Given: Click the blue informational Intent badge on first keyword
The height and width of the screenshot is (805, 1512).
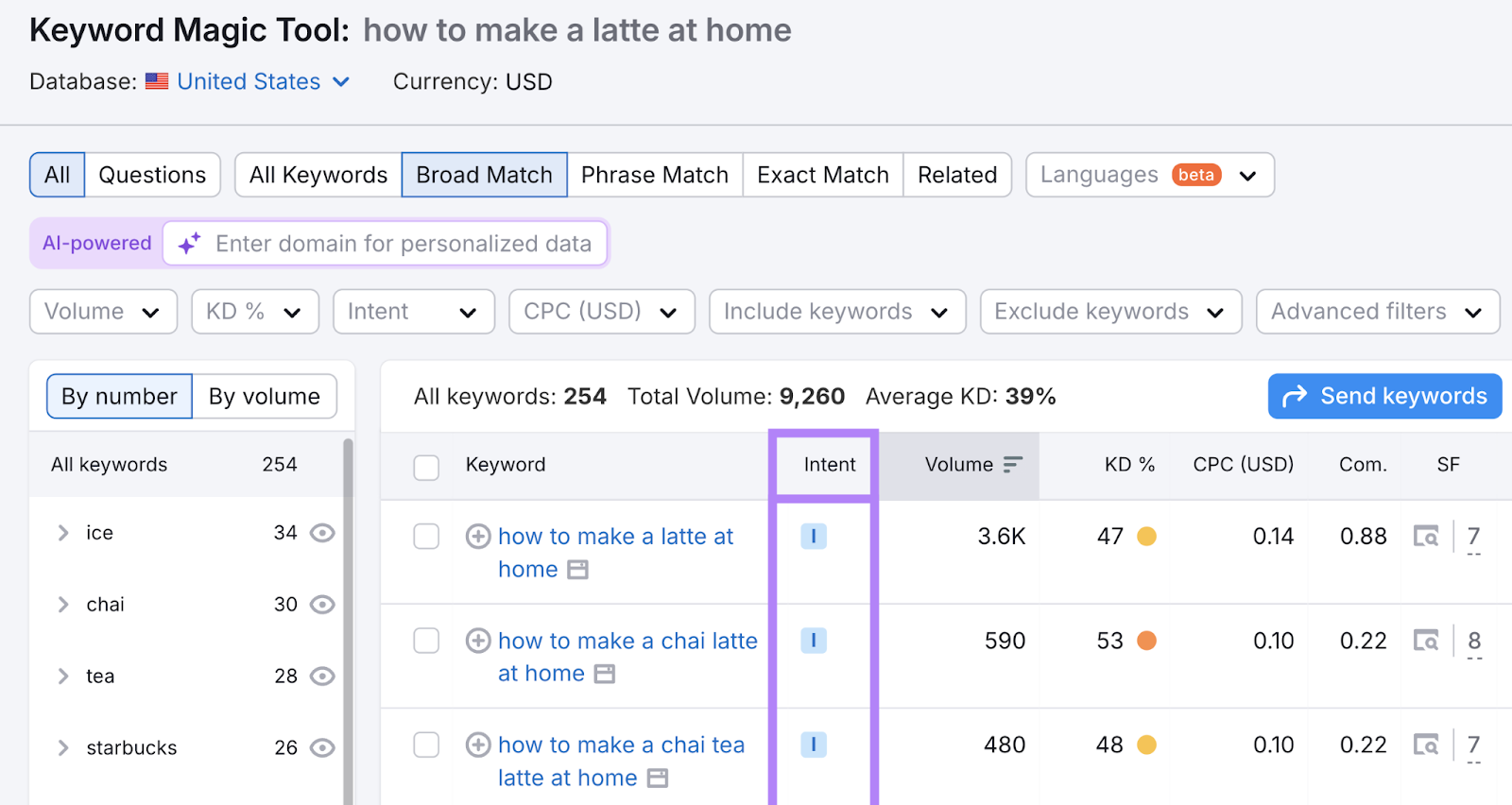Looking at the screenshot, I should point(813,536).
